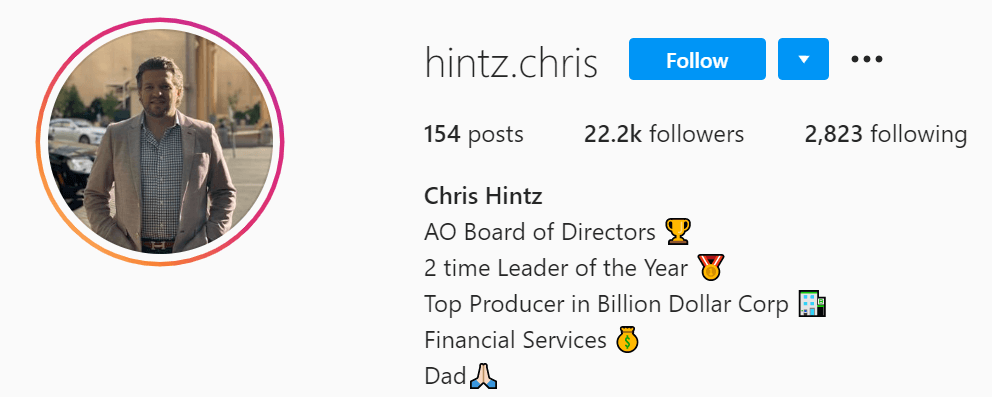Click the gold medal emoji
Viewport: 992px width, 397px height.
tap(710, 268)
